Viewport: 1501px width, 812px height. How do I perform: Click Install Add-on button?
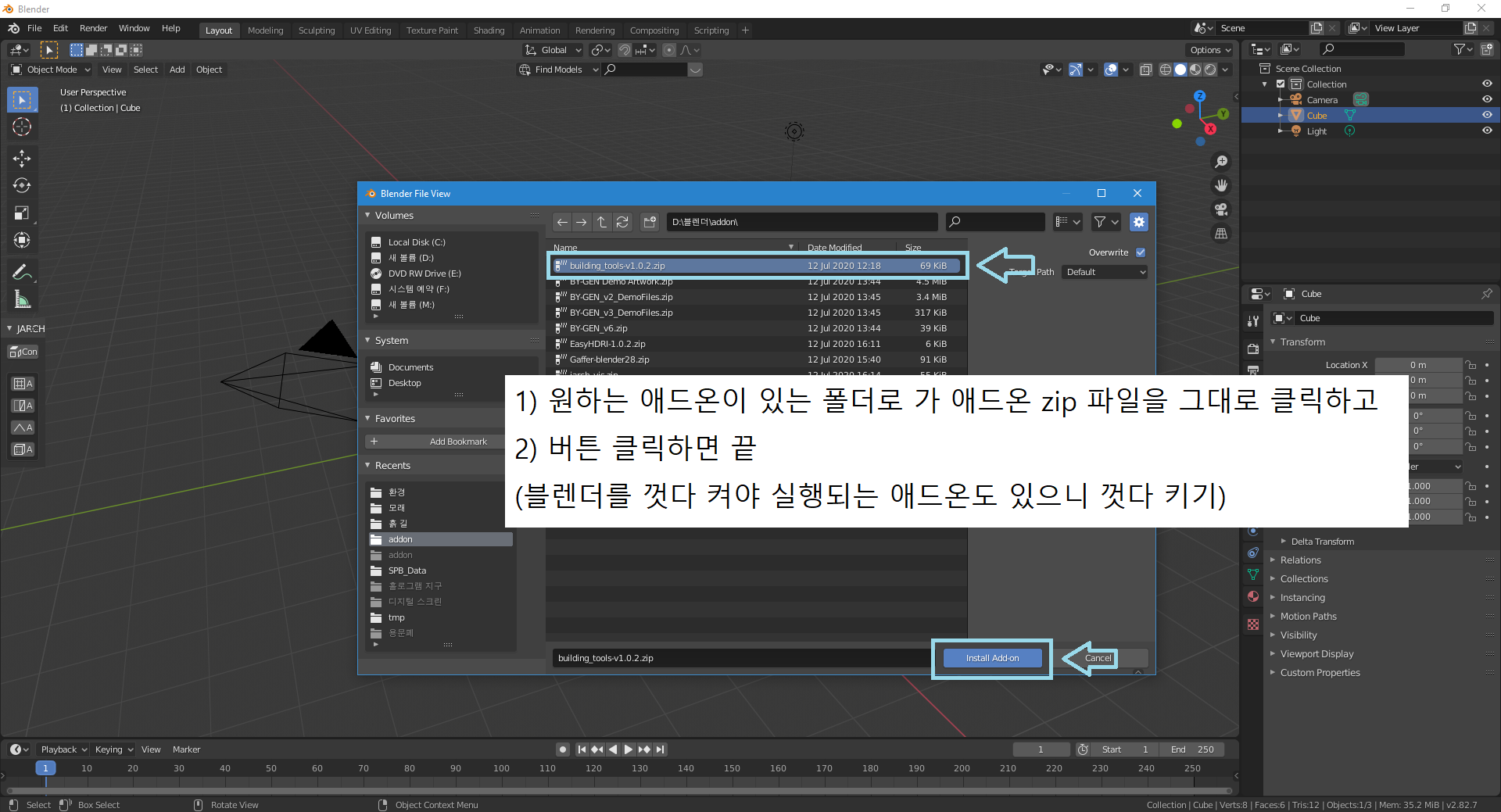pos(992,658)
